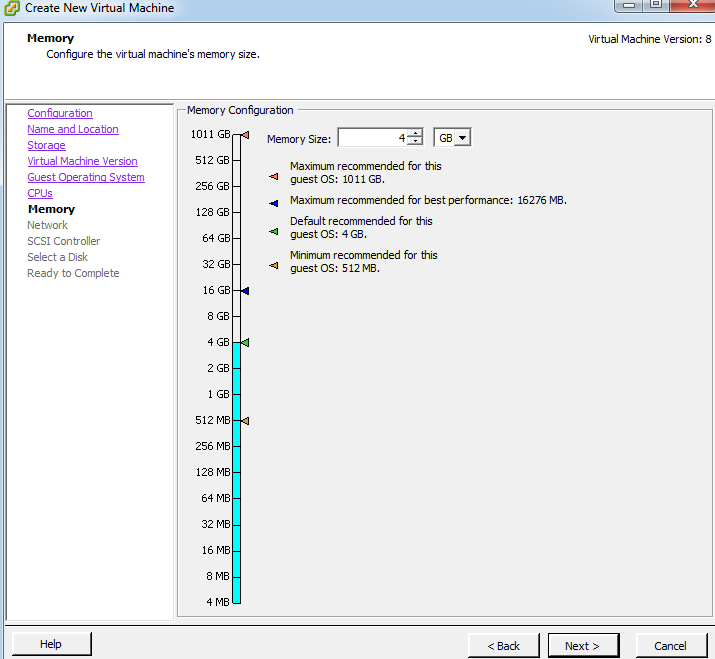
Task: Click the Network step in the sidebar
Action: [x=47, y=225]
